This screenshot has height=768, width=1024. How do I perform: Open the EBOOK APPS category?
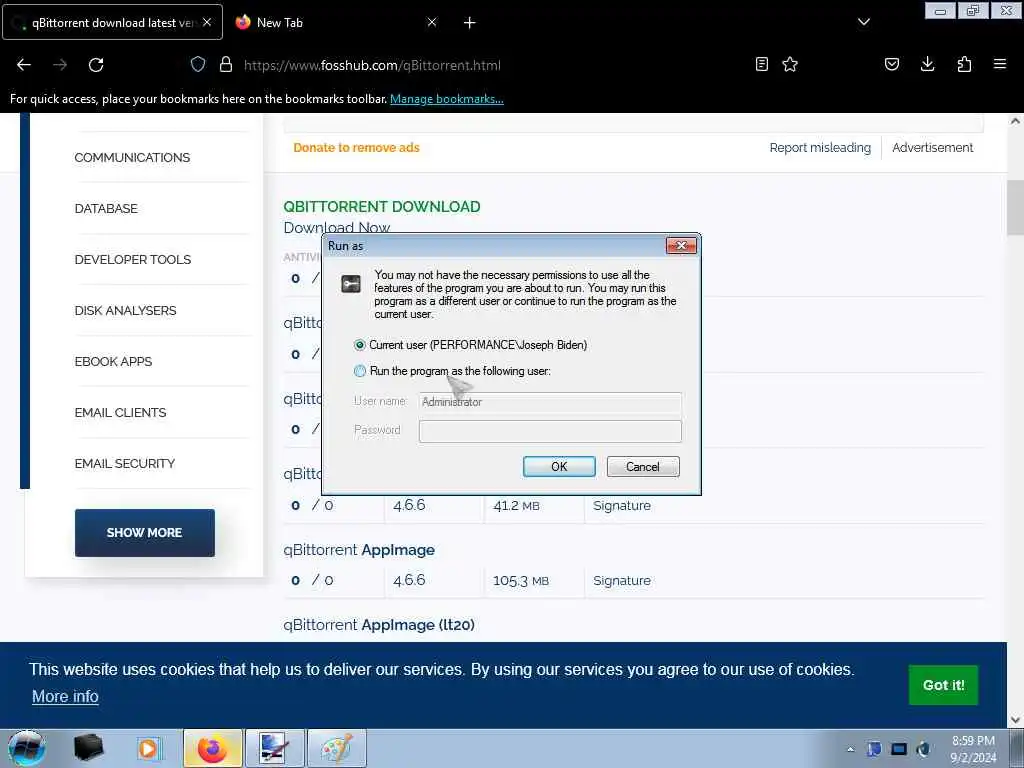point(113,361)
